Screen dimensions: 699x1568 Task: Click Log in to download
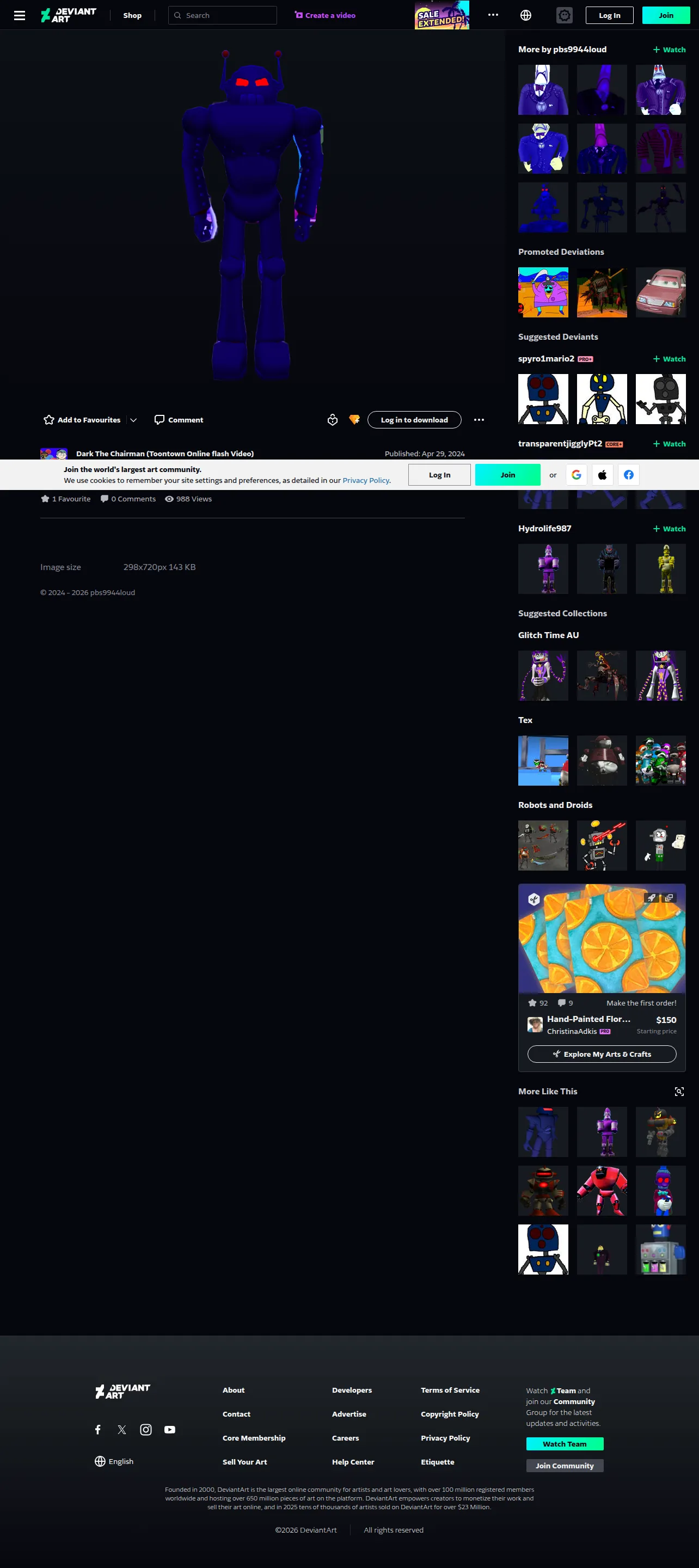pos(414,420)
